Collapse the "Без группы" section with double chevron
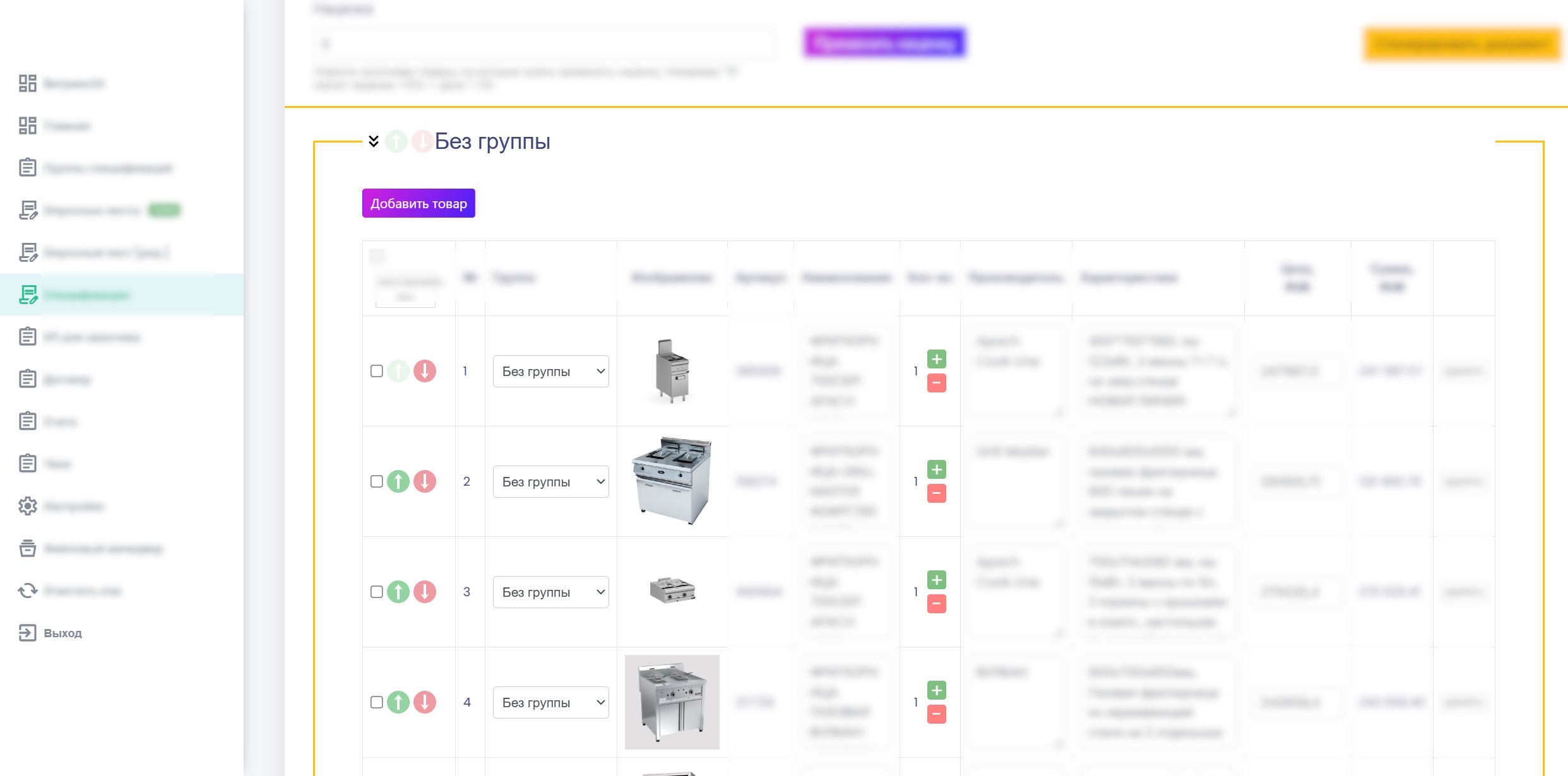 pos(374,141)
